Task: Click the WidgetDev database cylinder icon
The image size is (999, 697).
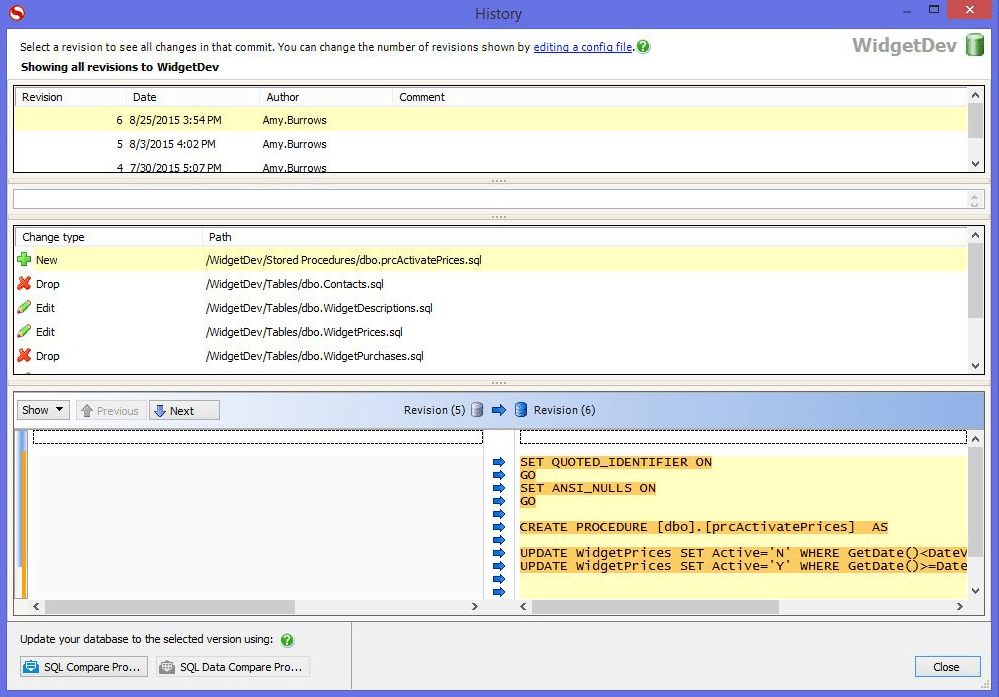Action: point(975,45)
